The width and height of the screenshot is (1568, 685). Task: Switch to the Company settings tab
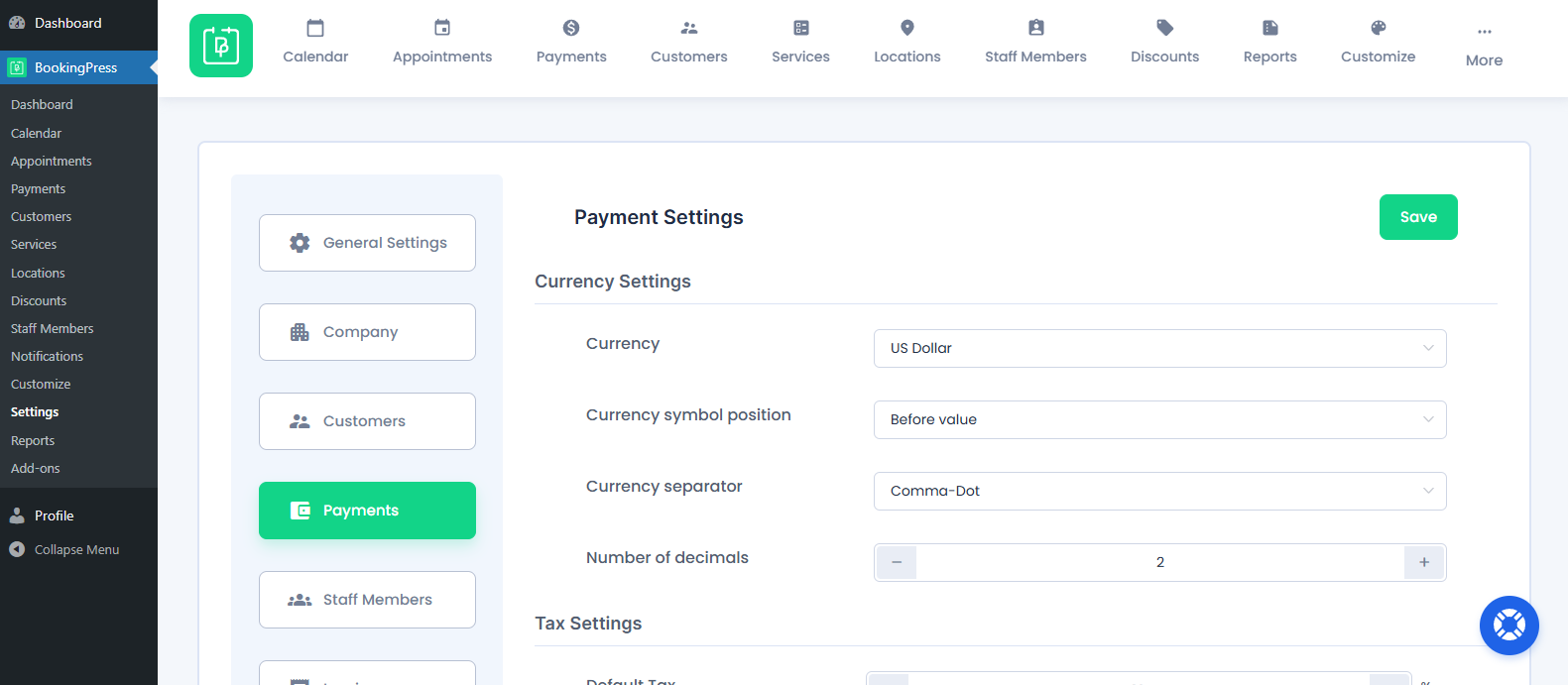pyautogui.click(x=367, y=332)
